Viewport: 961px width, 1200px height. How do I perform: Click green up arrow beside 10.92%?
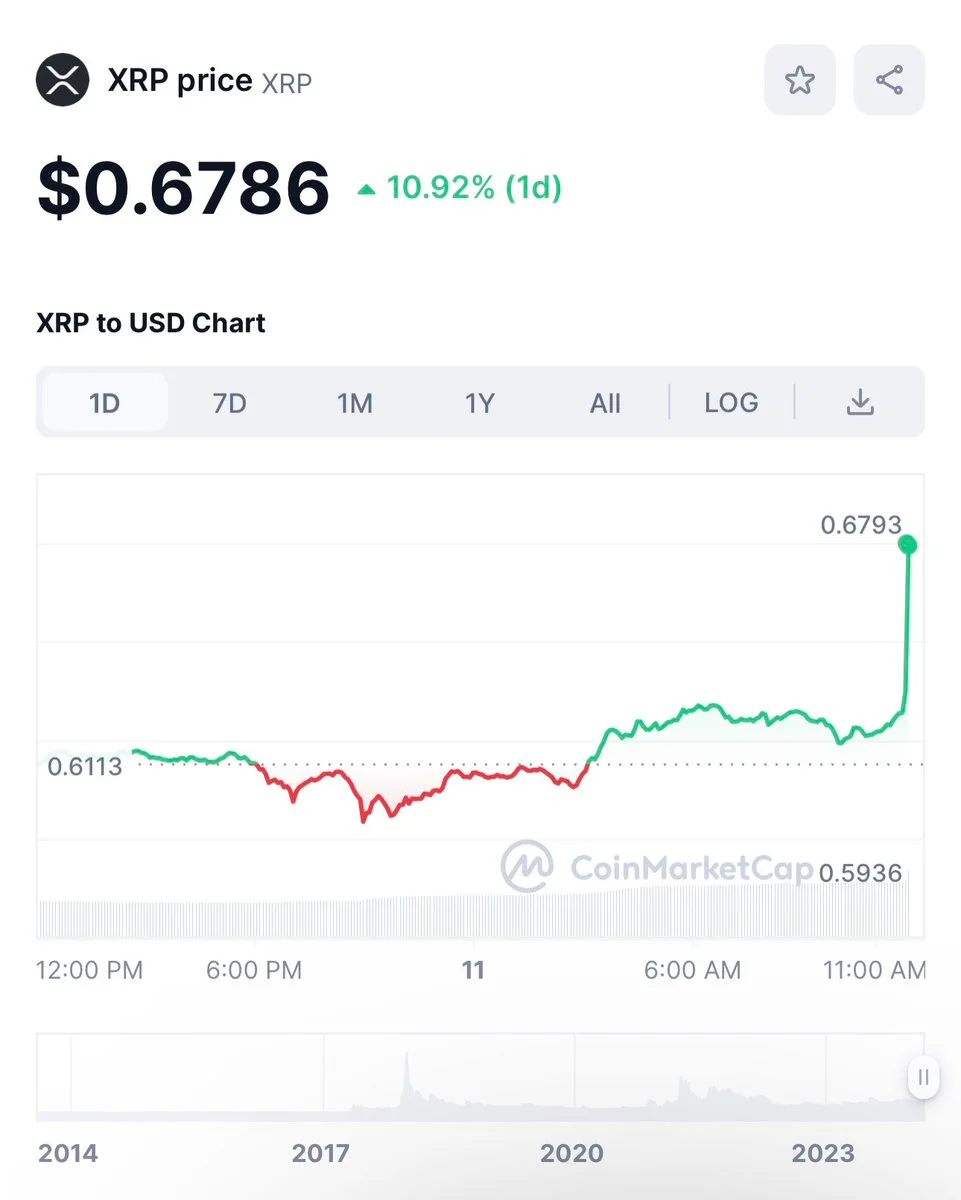pyautogui.click(x=367, y=188)
